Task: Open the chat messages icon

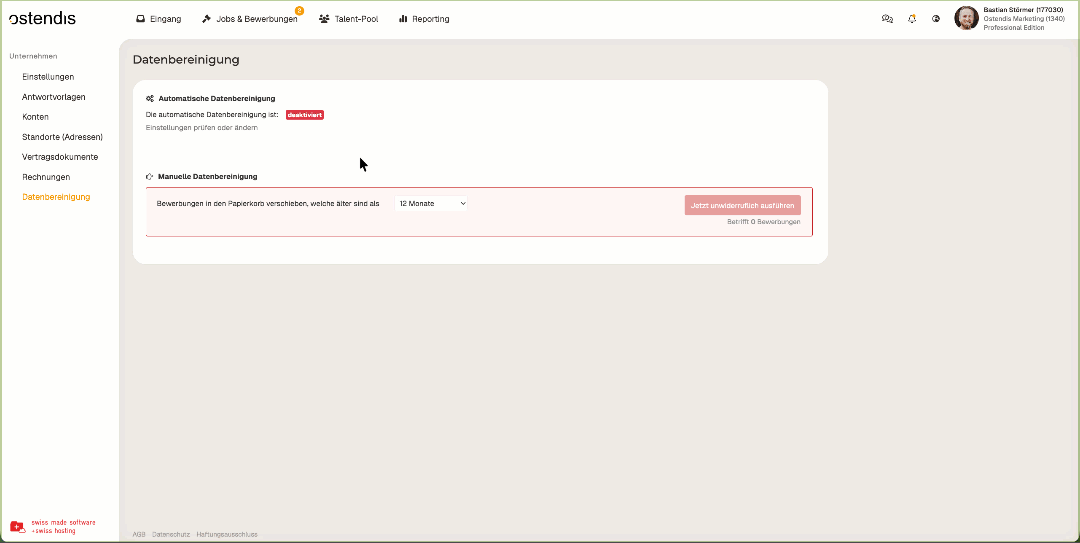Action: (887, 19)
